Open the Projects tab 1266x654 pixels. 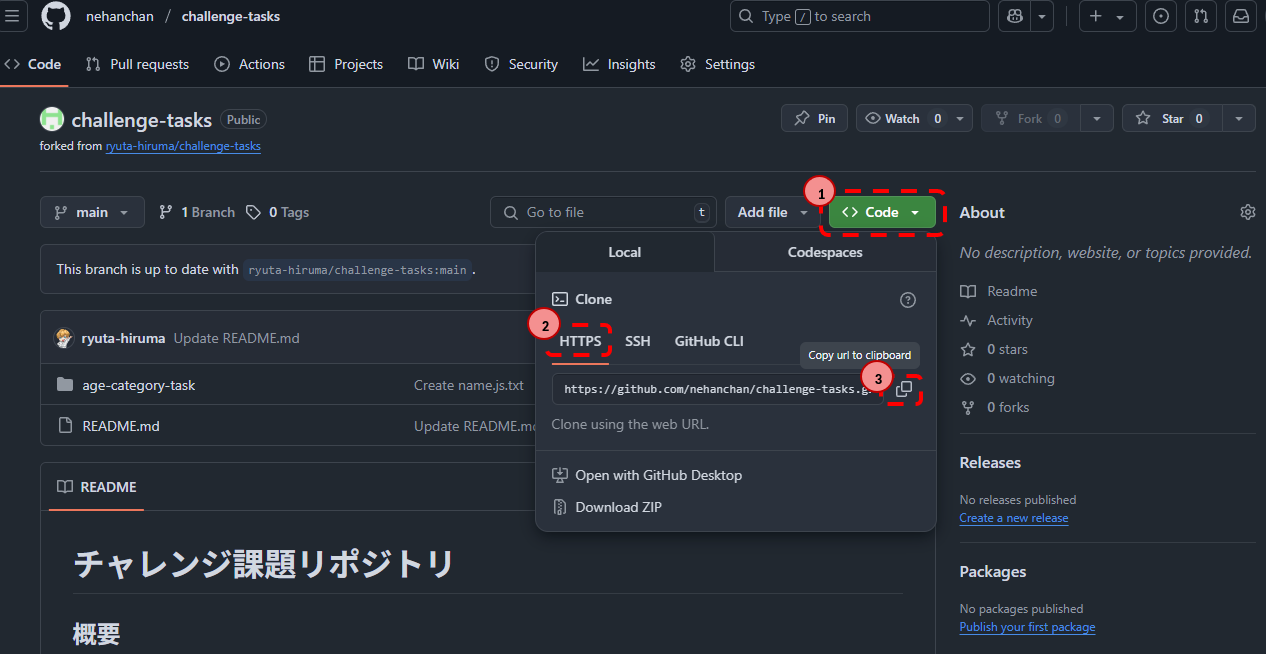[346, 64]
